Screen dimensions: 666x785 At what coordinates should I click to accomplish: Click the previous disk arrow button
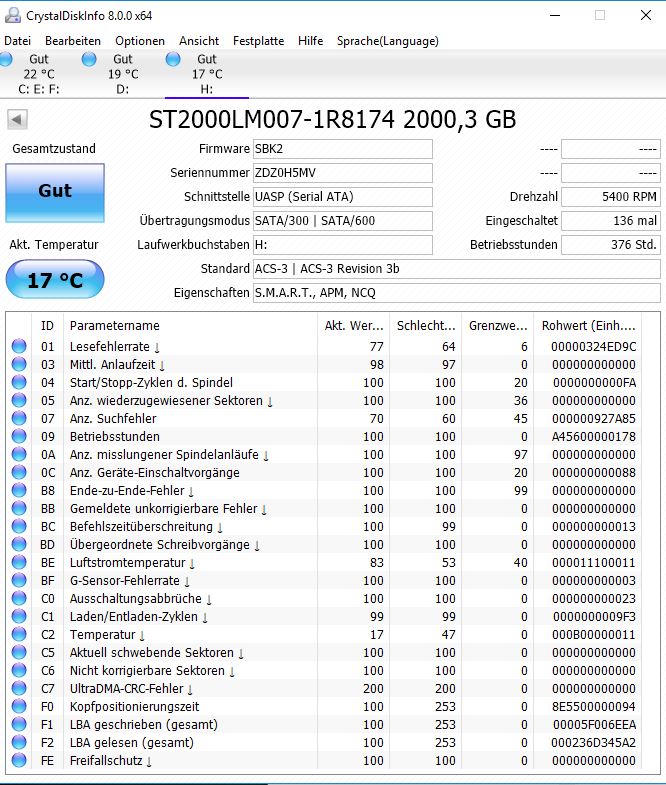tap(17, 120)
